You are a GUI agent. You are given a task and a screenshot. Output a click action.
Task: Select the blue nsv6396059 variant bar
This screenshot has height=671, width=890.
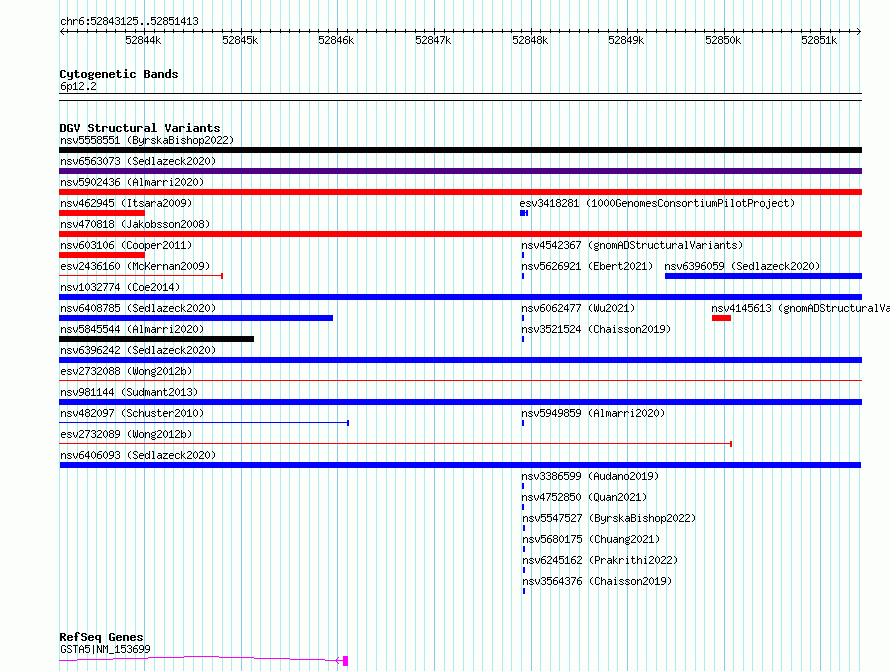tap(763, 276)
